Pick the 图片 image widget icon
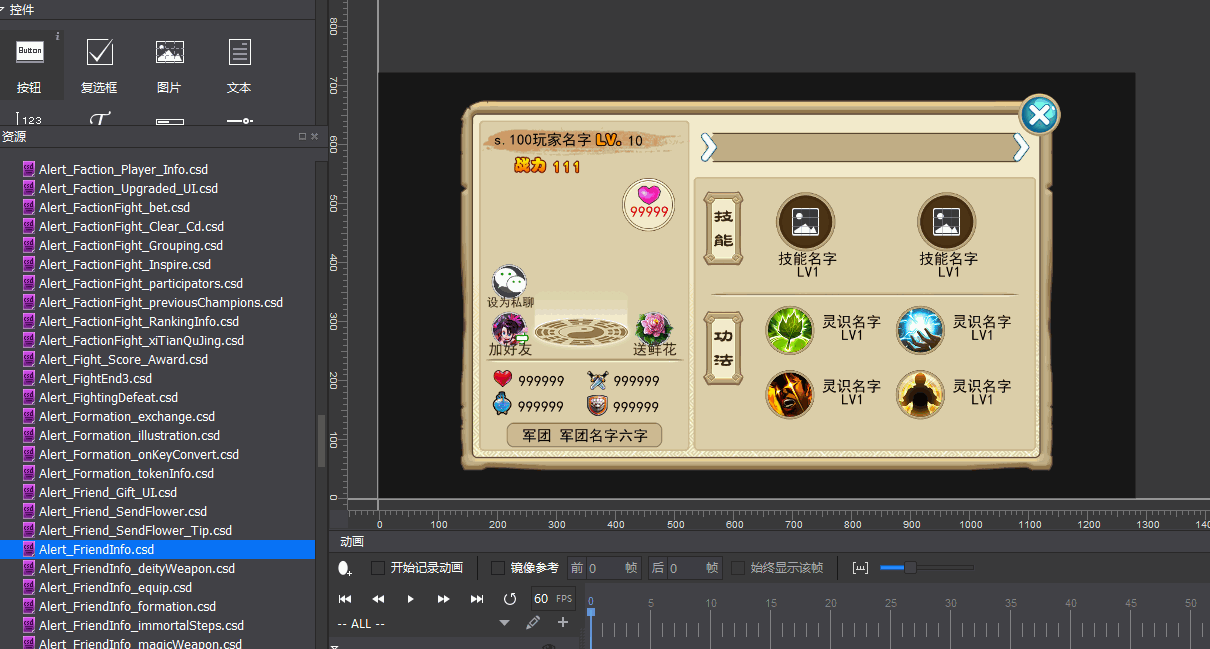 169,51
